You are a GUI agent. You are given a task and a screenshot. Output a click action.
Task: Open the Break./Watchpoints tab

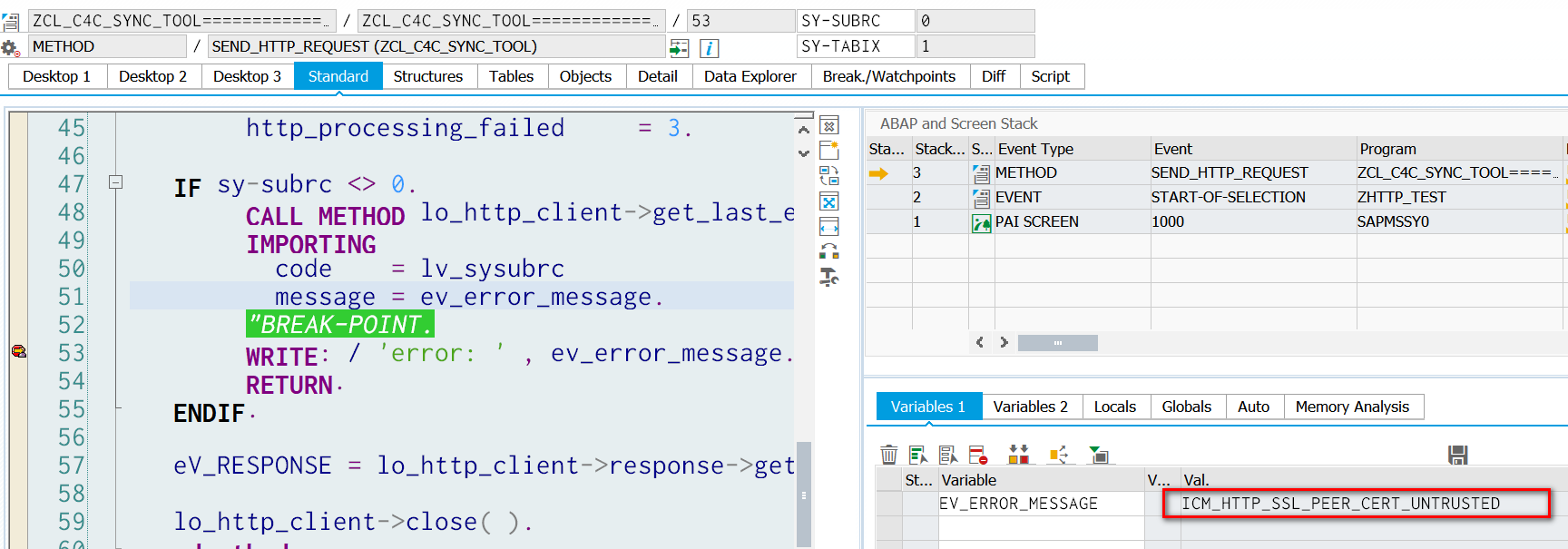pos(889,76)
